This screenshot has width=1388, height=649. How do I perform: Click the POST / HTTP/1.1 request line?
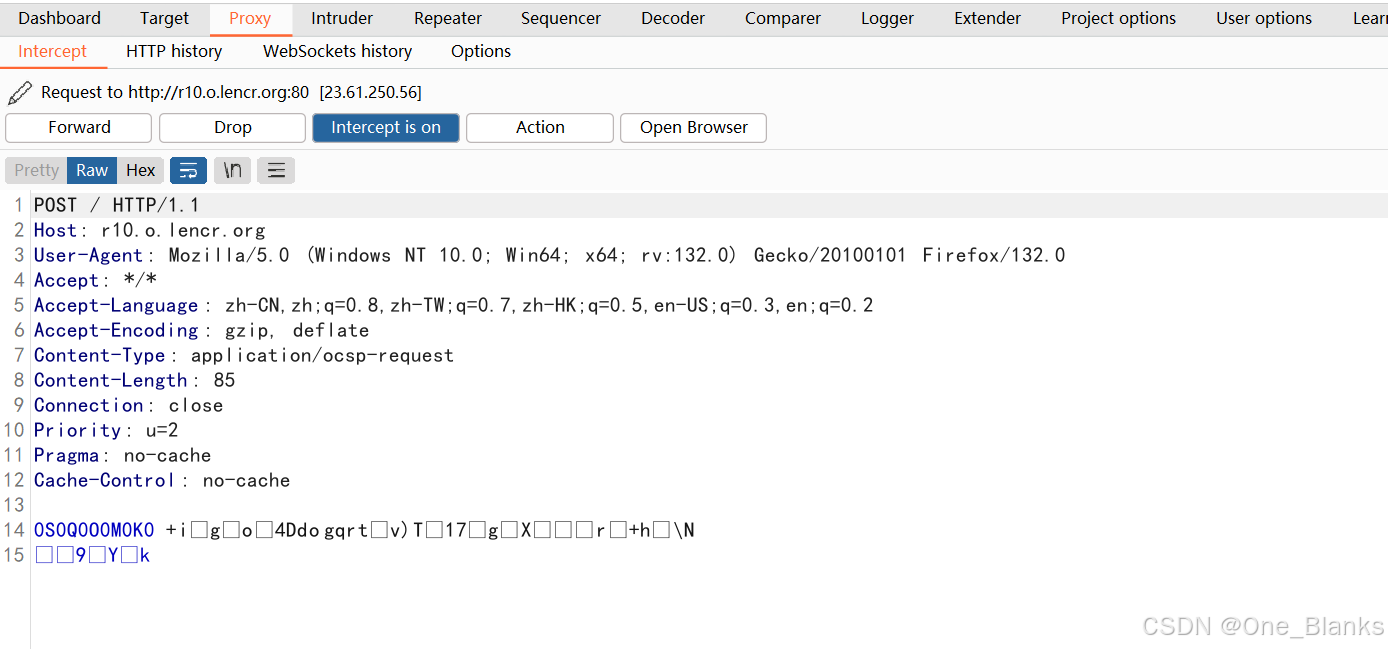(x=117, y=205)
